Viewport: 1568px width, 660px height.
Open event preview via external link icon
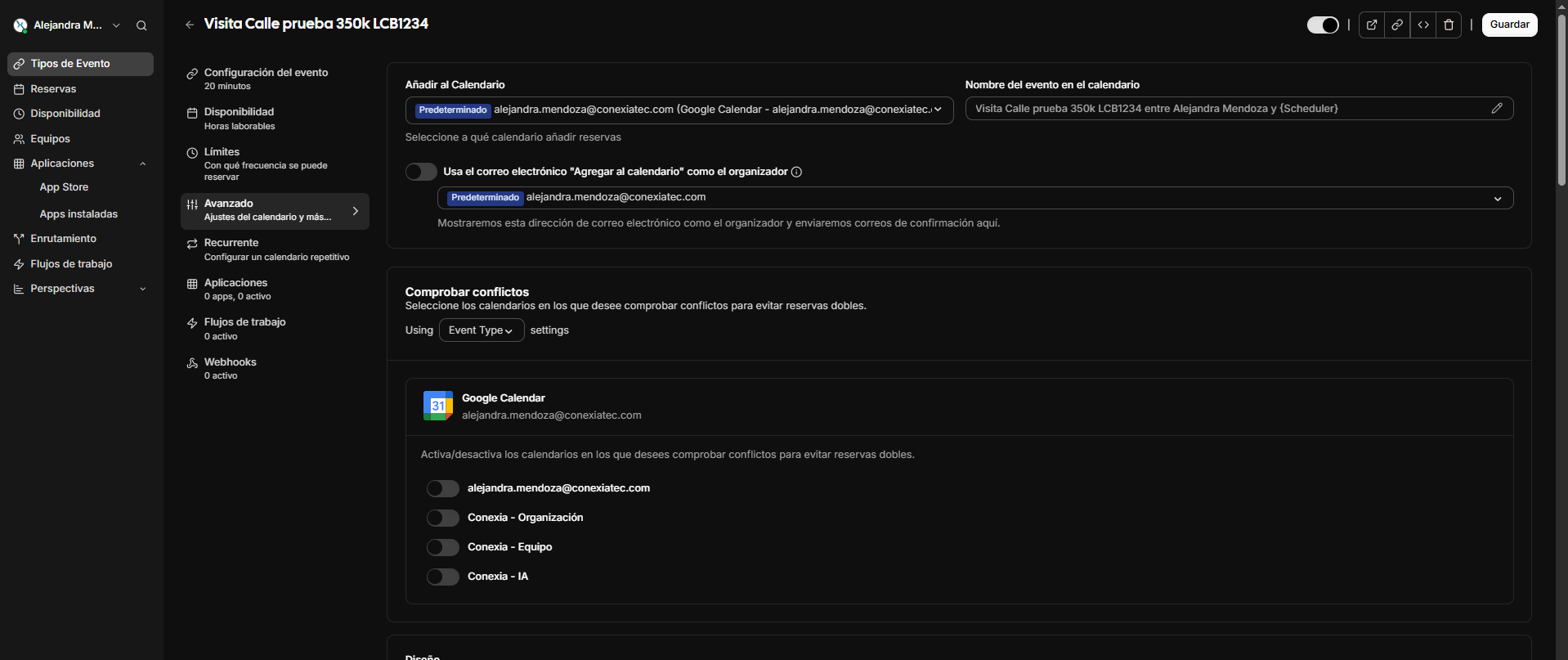(x=1372, y=25)
